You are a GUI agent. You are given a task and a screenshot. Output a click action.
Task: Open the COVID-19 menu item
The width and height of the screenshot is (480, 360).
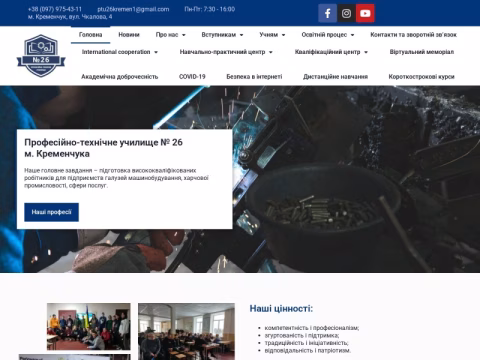click(192, 77)
